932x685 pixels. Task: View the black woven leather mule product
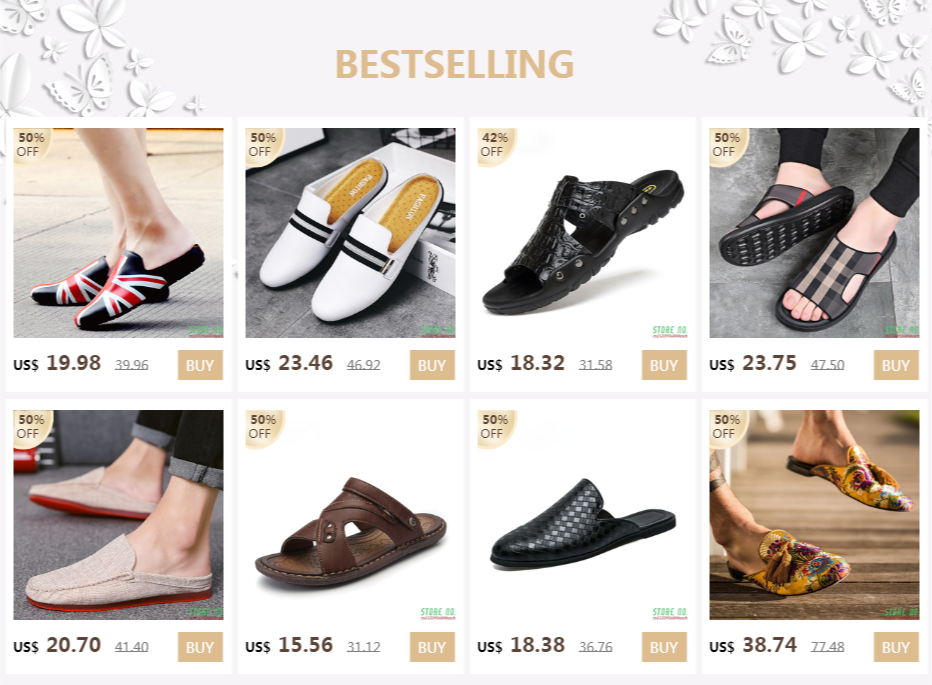coord(582,515)
